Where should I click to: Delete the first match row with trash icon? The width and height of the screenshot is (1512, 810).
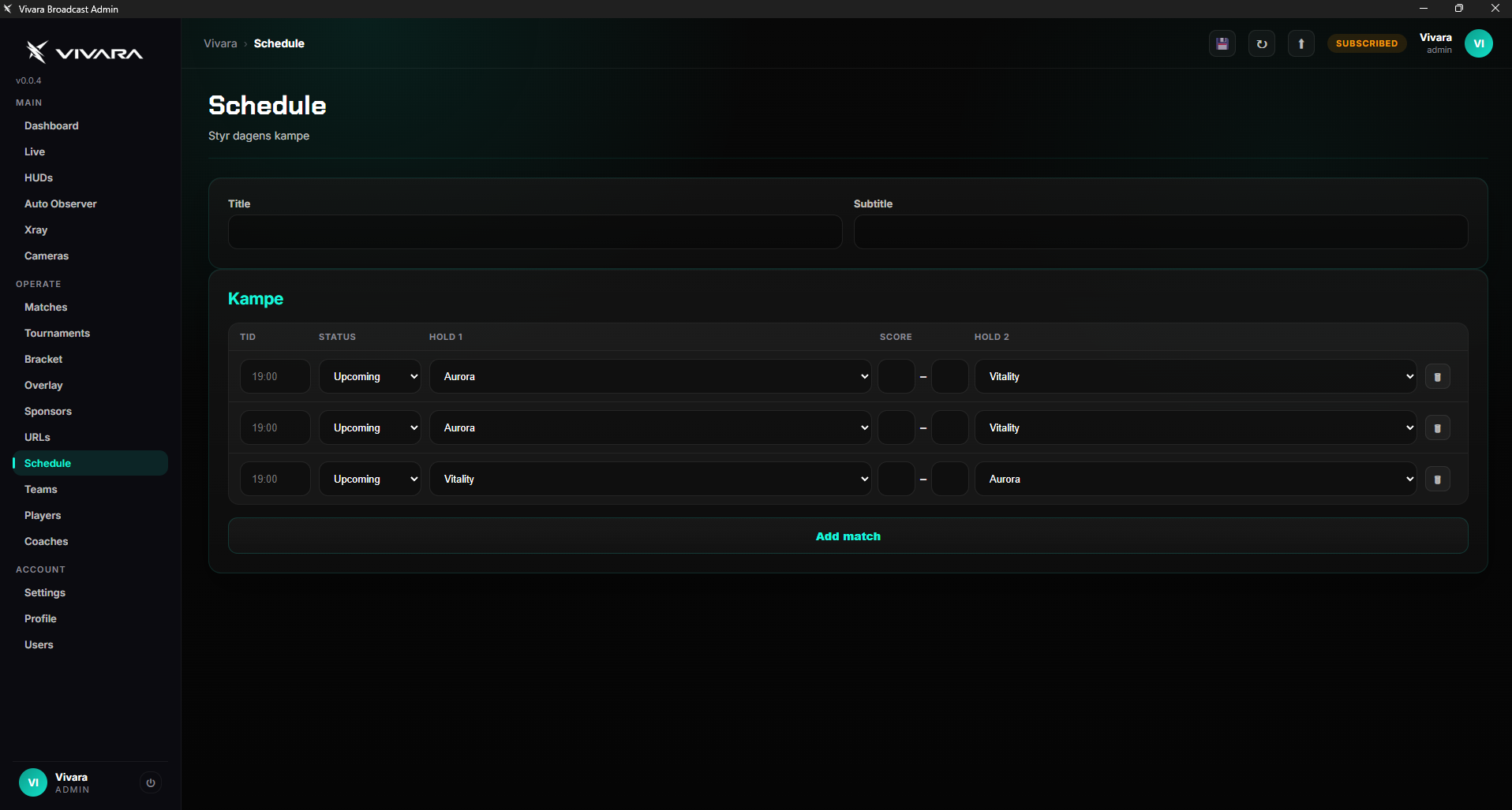coord(1437,377)
